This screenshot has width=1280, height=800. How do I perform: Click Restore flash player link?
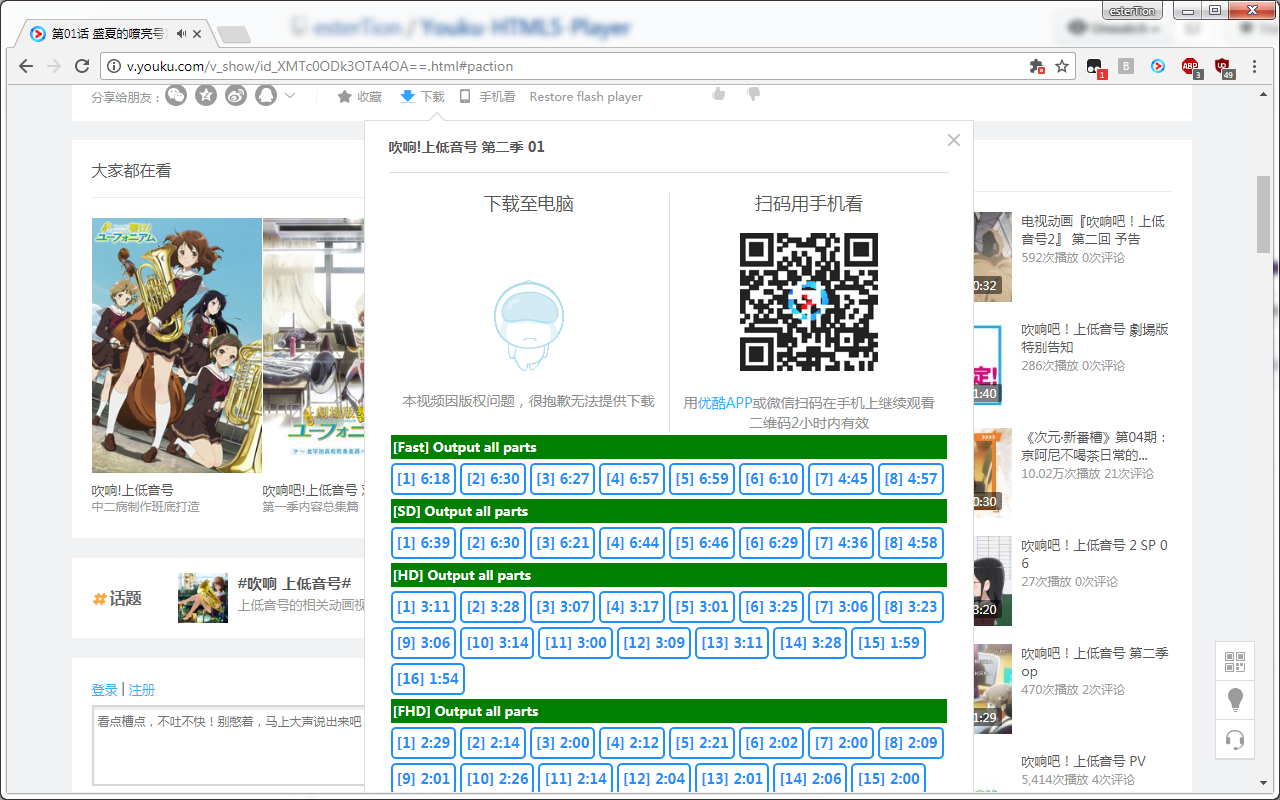tap(586, 97)
